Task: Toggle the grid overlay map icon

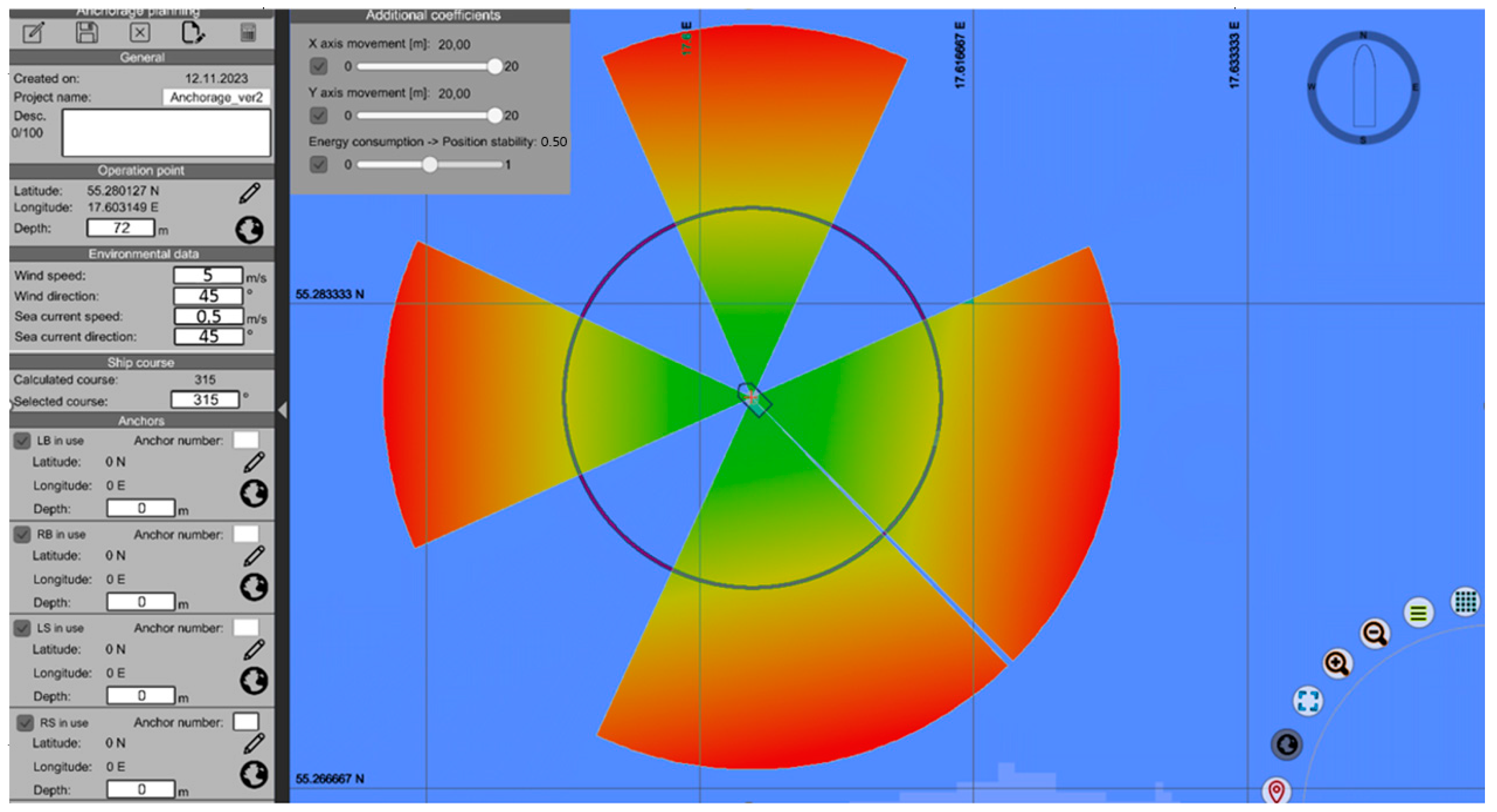Action: pos(1465,602)
